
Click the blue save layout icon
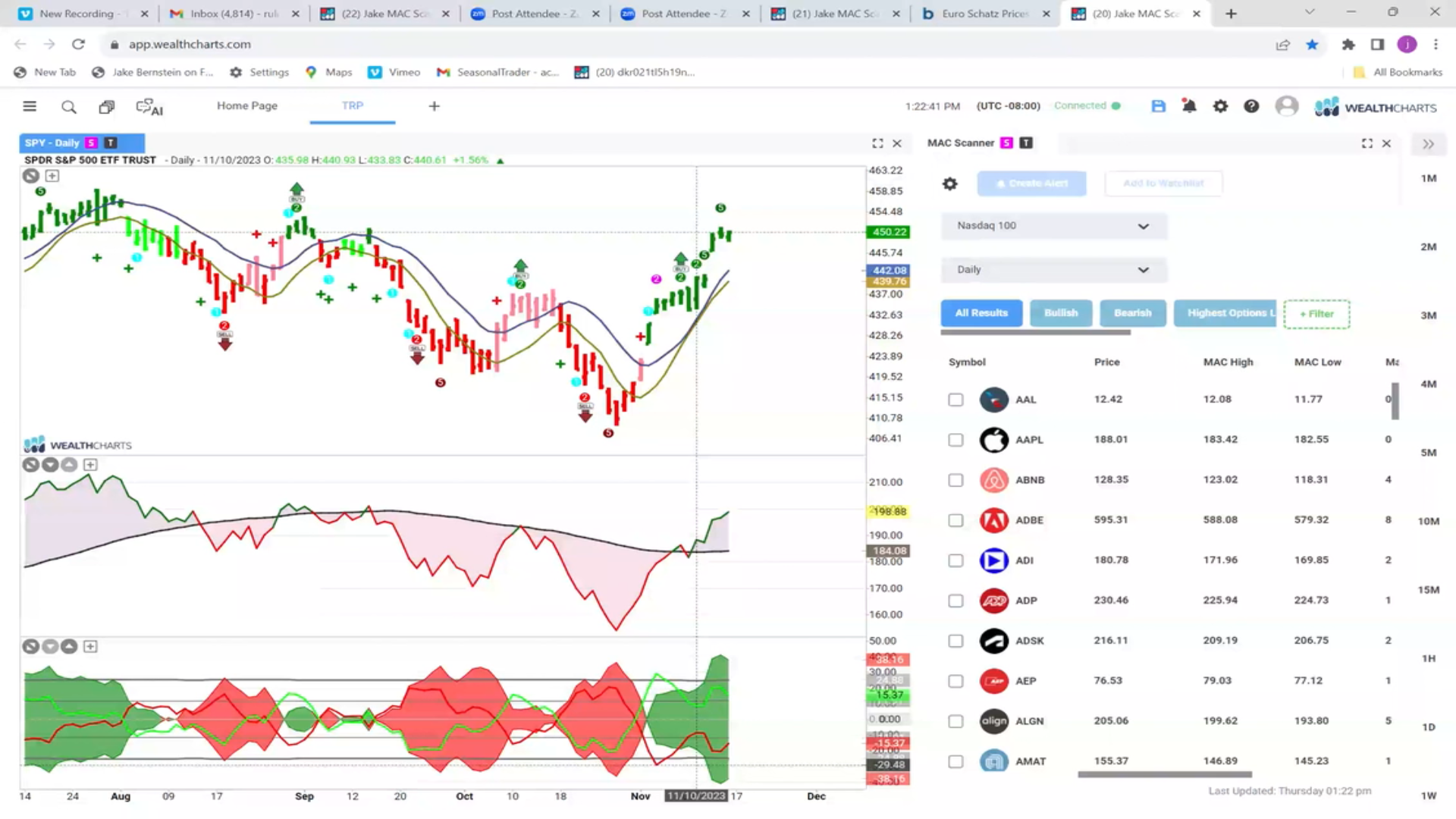[1158, 106]
